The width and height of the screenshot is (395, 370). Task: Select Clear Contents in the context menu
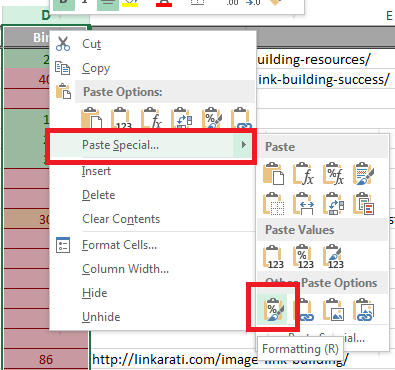pos(121,219)
